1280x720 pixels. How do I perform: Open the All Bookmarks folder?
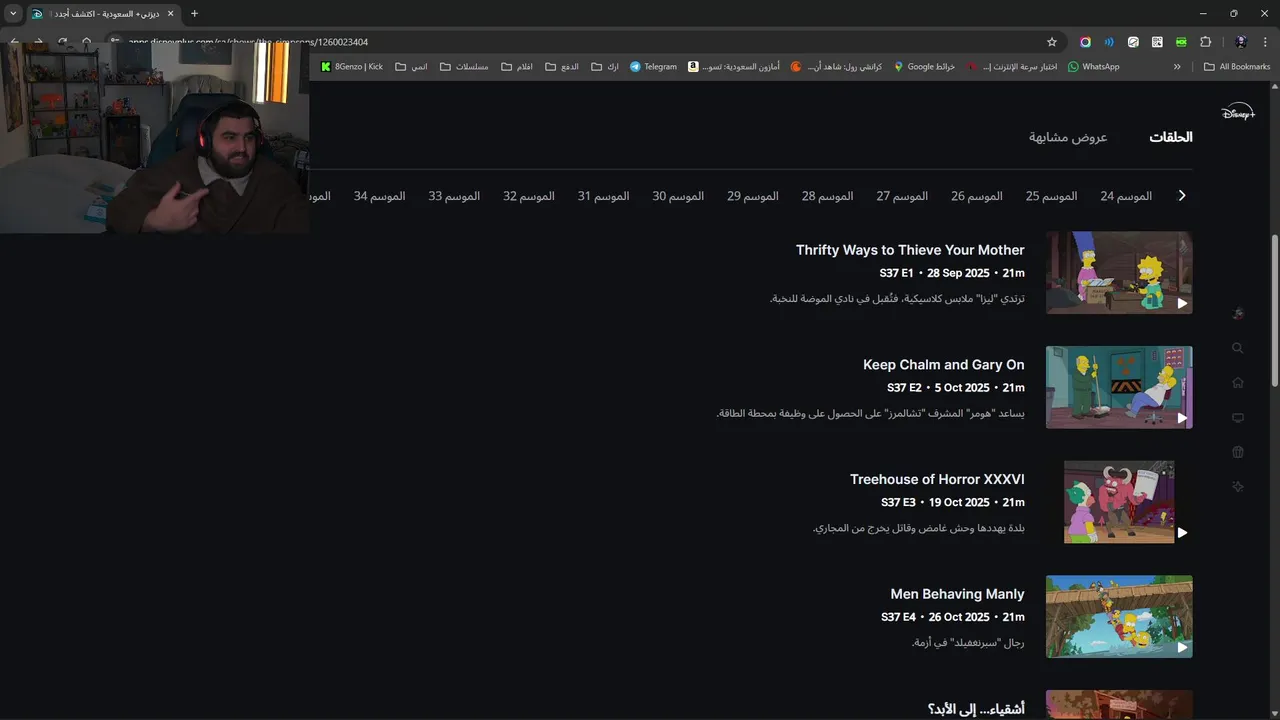pyautogui.click(x=1237, y=67)
